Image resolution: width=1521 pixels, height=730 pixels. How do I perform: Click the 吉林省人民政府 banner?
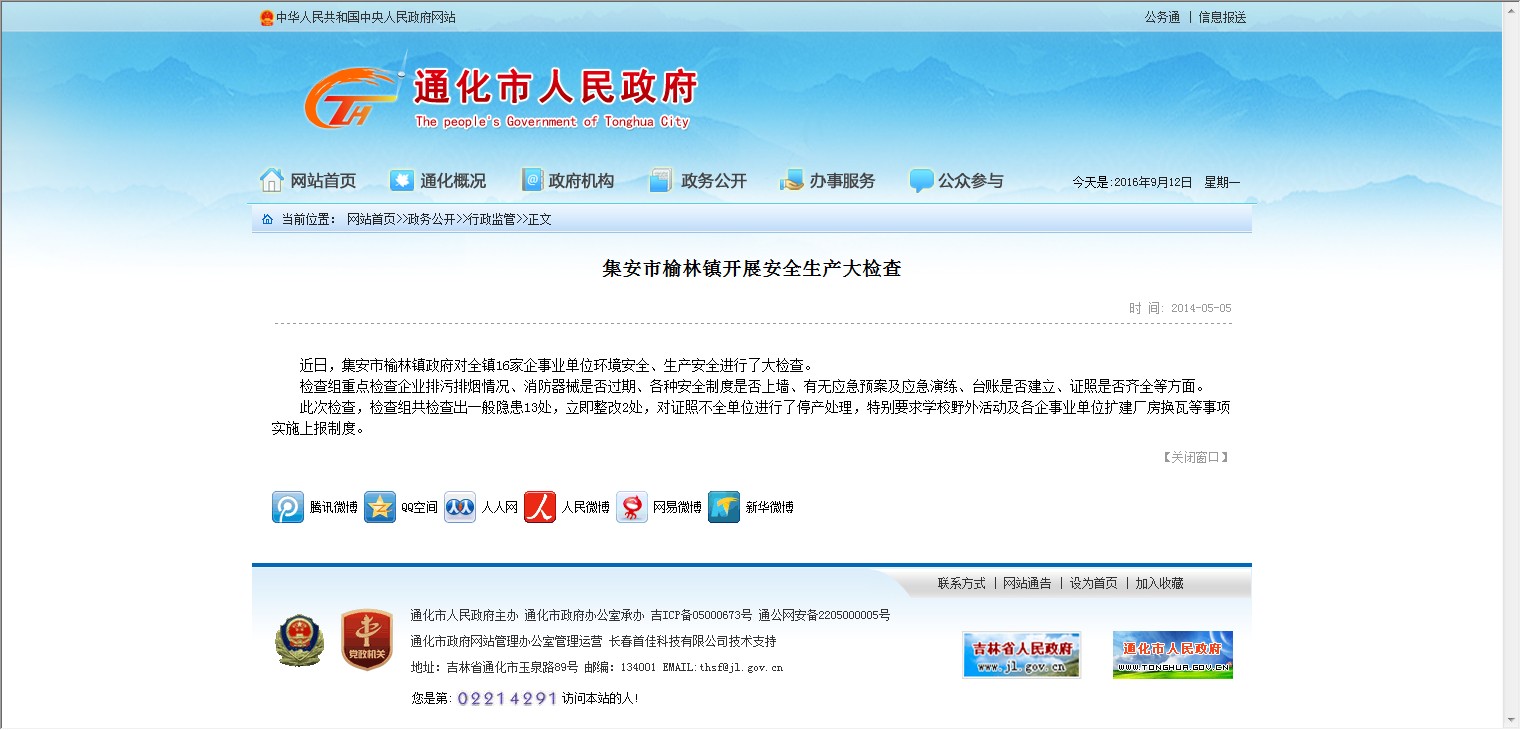pos(1021,654)
